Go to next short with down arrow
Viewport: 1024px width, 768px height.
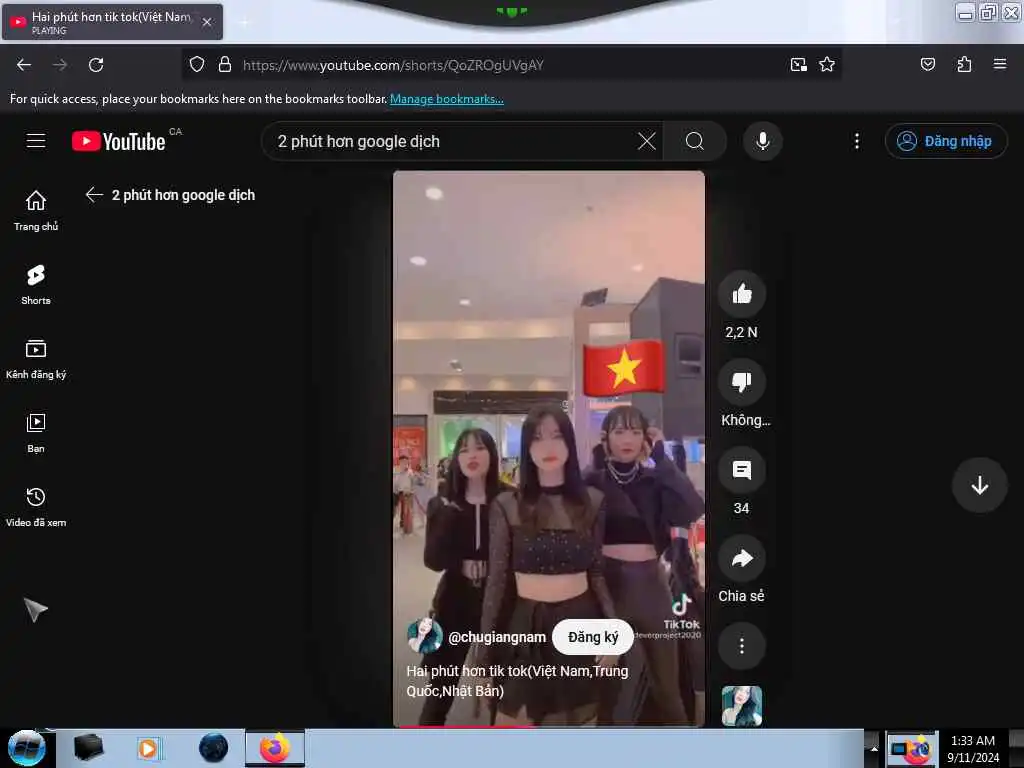click(980, 485)
